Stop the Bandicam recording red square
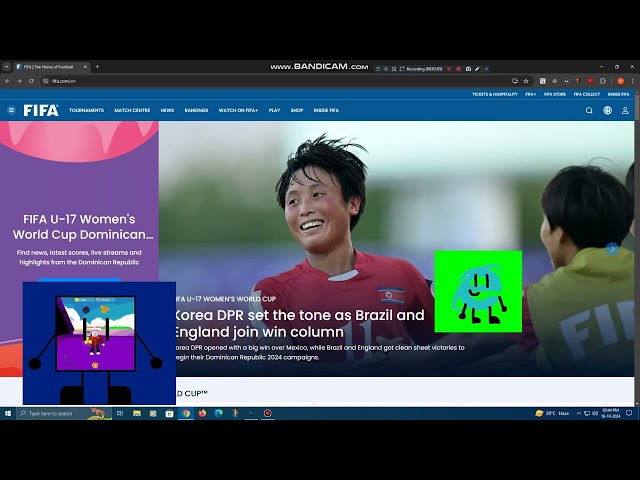This screenshot has width=640, height=480. click(x=458, y=69)
